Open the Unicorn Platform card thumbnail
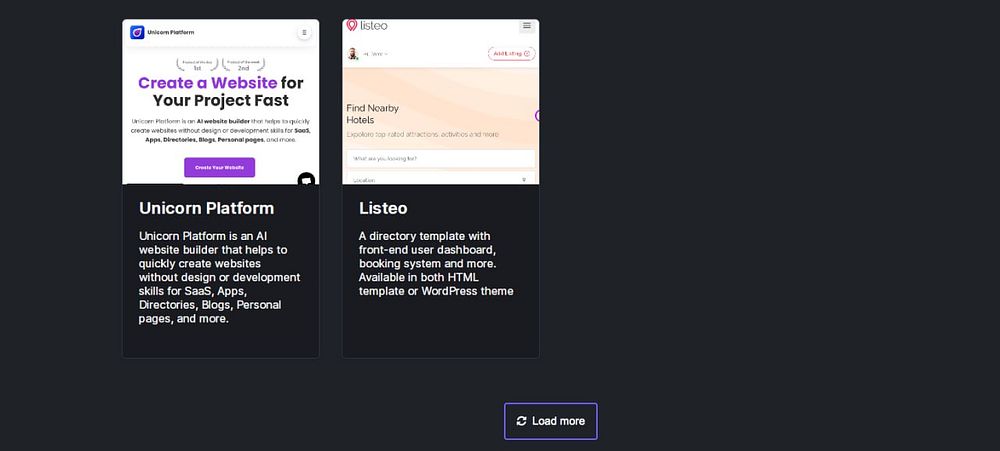Viewport: 1000px width, 451px height. click(x=221, y=102)
